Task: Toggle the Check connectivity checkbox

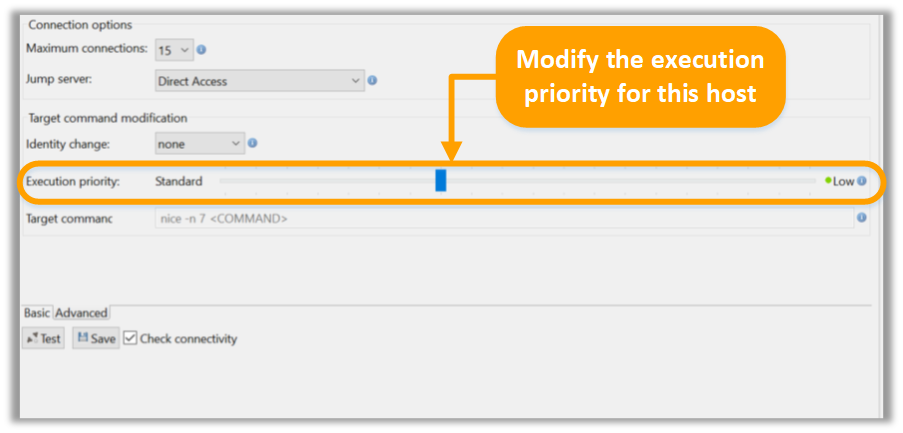Action: [x=130, y=339]
